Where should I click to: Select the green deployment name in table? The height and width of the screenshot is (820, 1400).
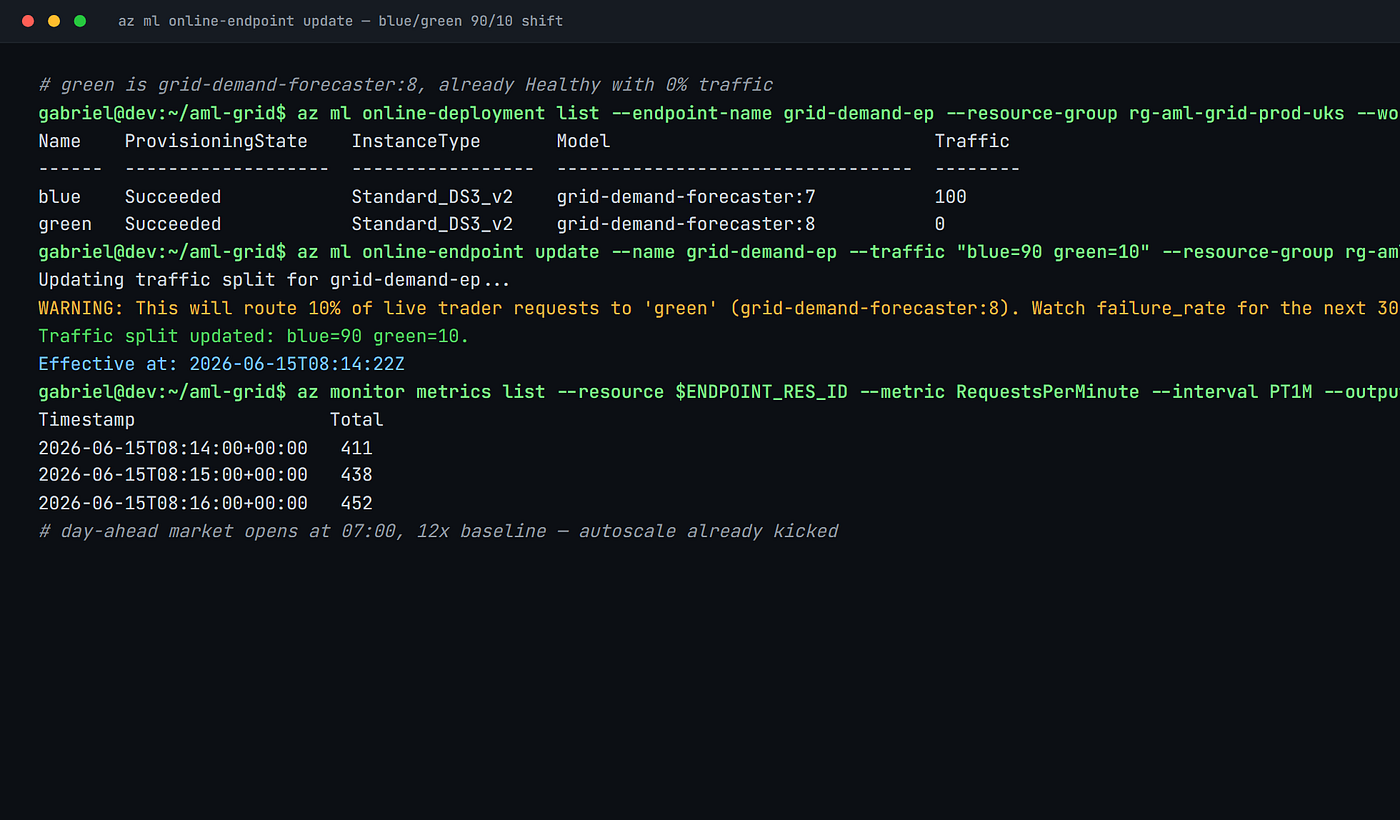point(65,224)
